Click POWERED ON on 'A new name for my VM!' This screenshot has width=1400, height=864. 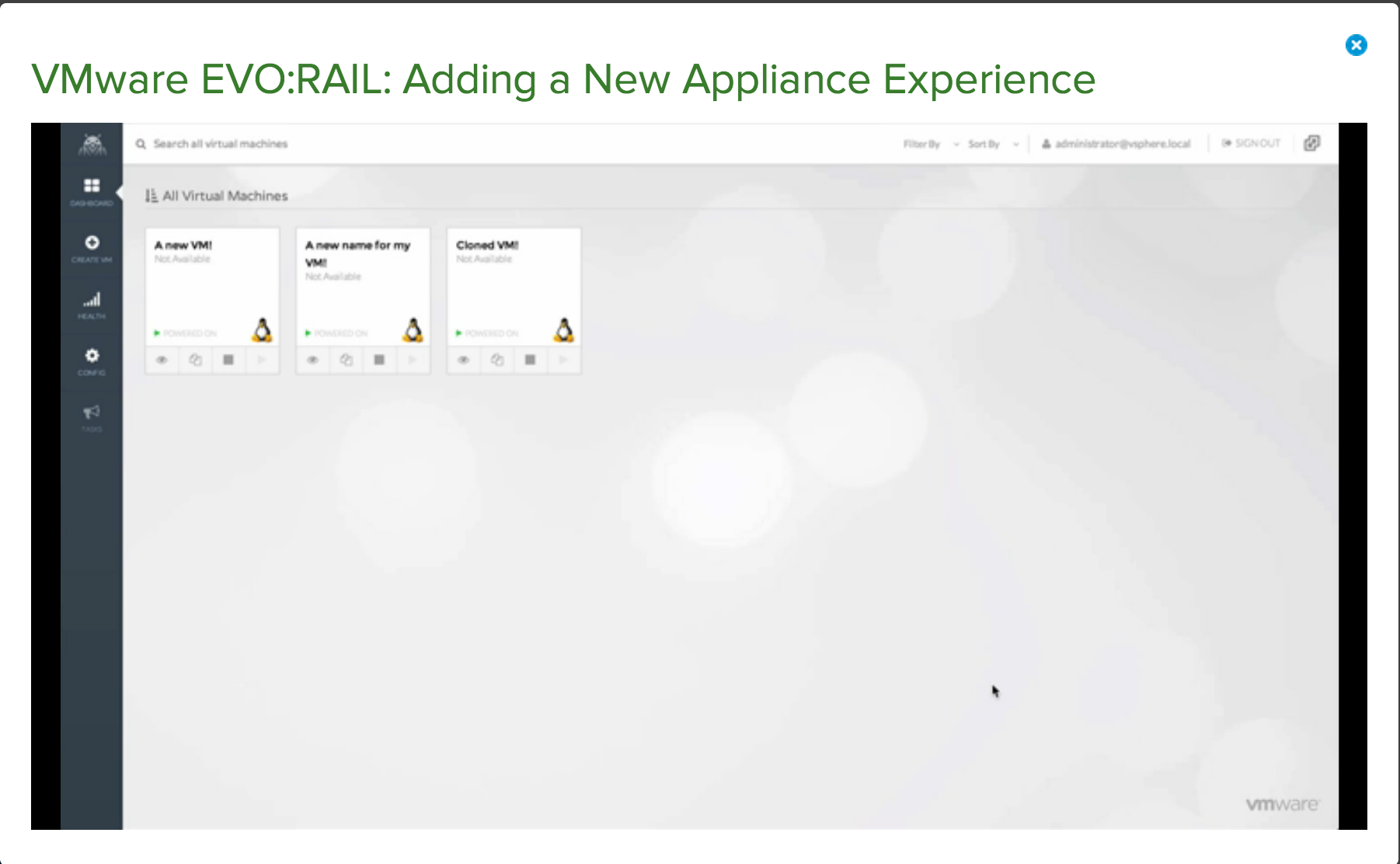336,333
